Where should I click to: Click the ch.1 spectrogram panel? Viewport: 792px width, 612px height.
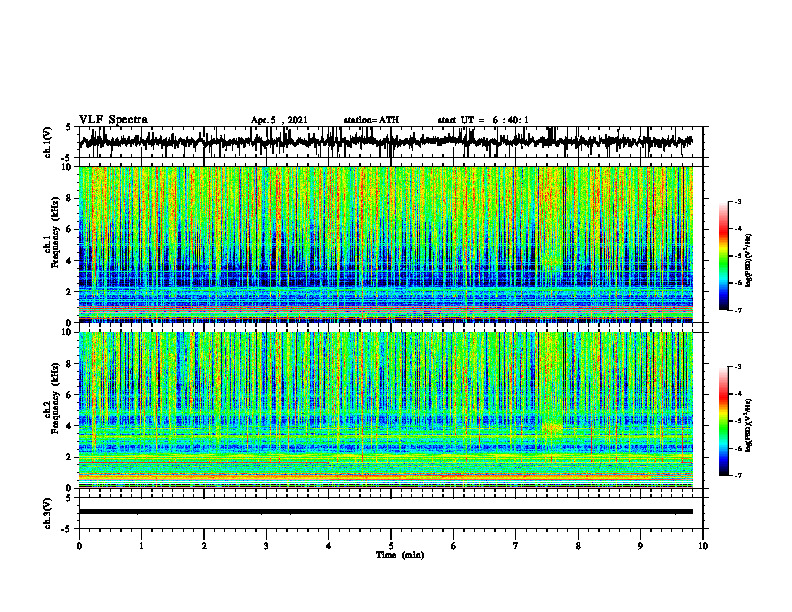click(x=385, y=244)
